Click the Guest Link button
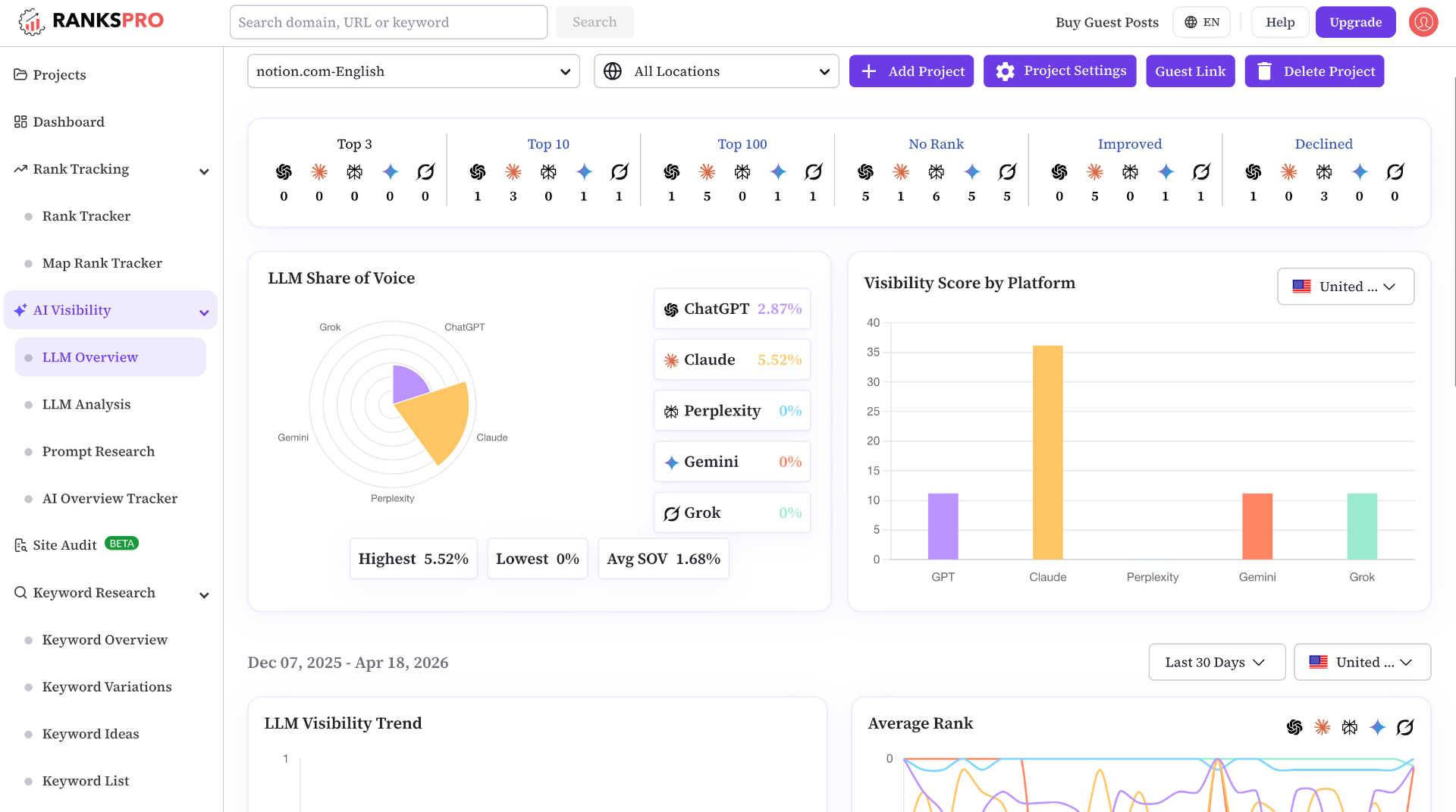The height and width of the screenshot is (812, 1456). pyautogui.click(x=1190, y=71)
